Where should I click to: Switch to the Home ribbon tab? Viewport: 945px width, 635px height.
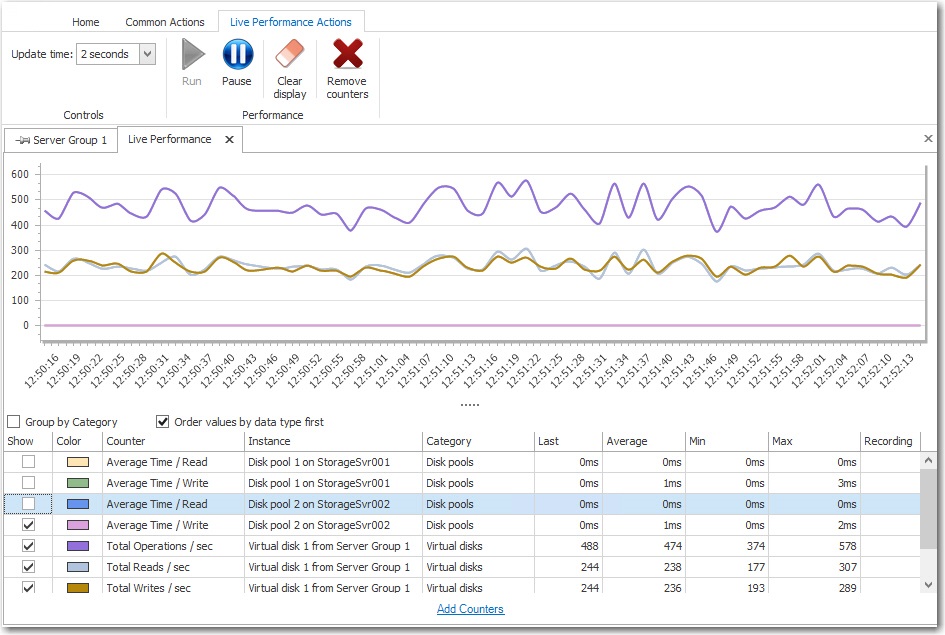pos(86,22)
